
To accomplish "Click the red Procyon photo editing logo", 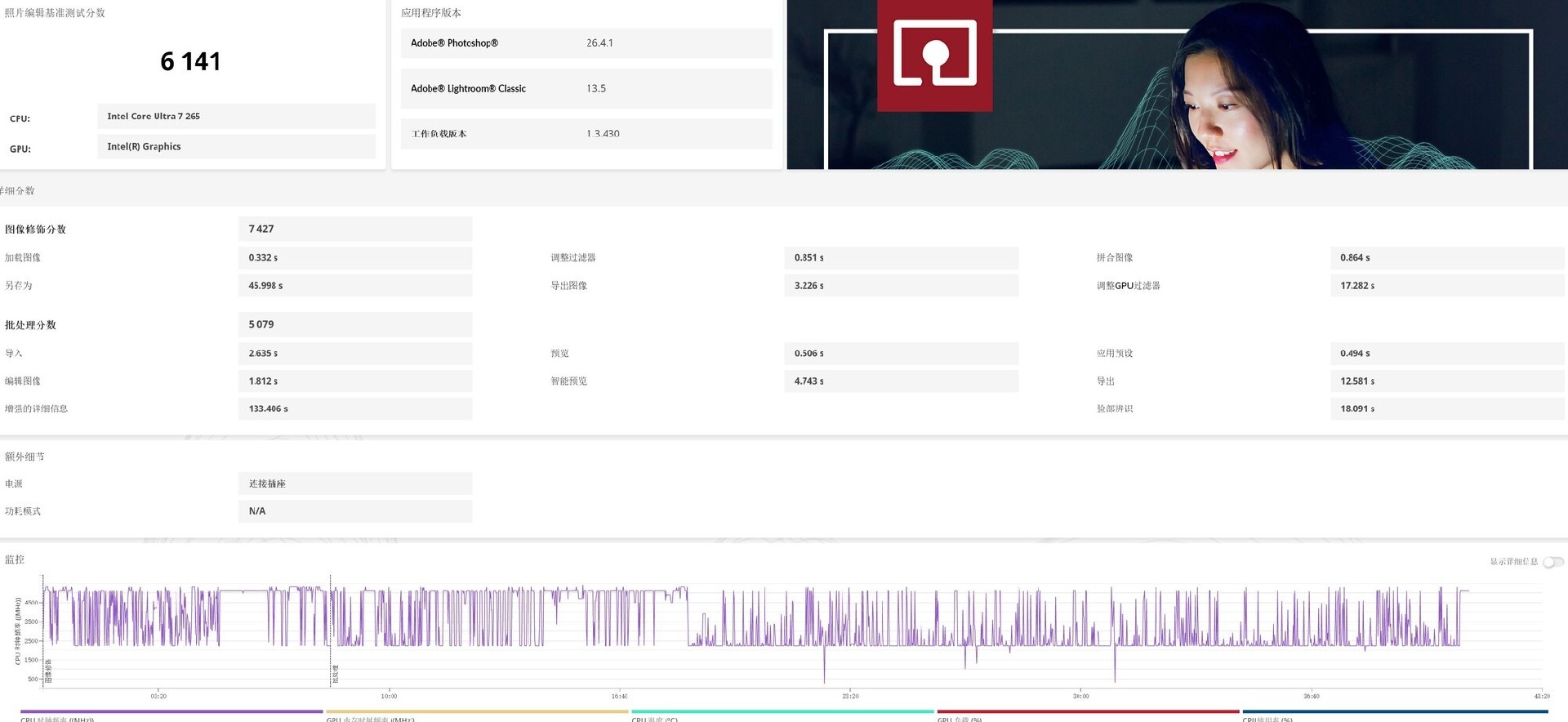I will tap(935, 54).
